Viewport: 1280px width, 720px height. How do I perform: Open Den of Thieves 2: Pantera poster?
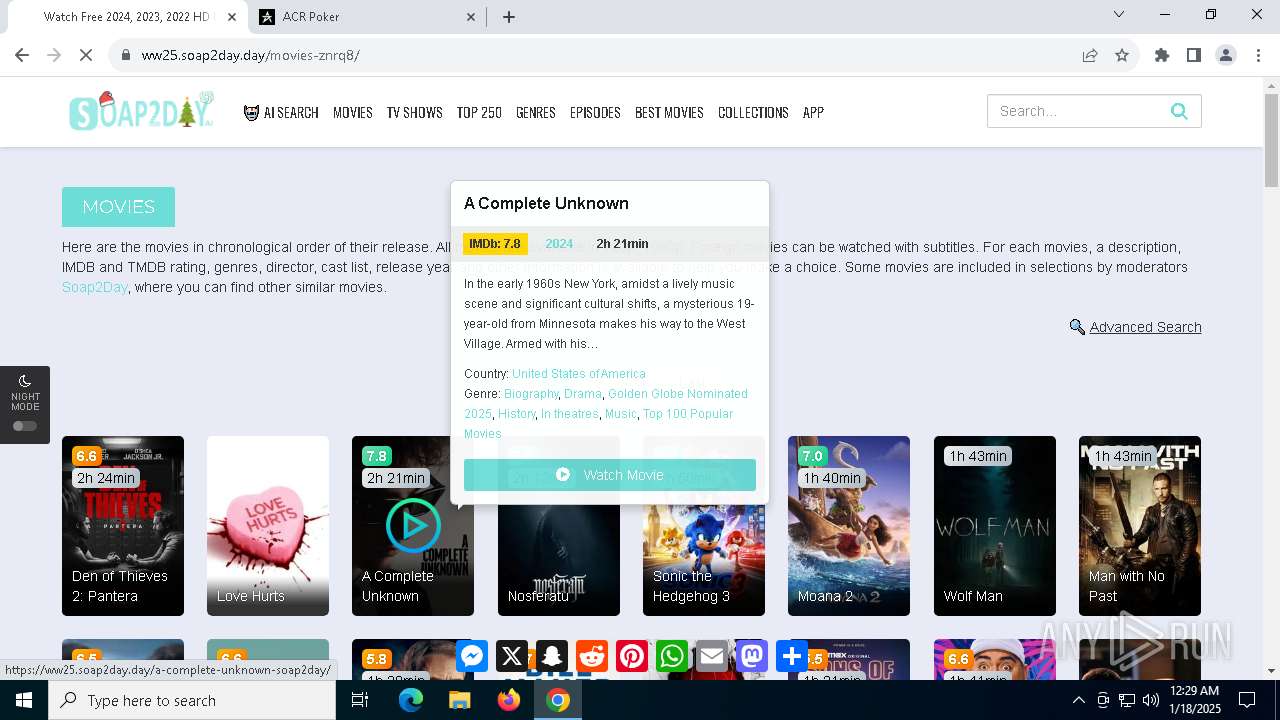123,526
